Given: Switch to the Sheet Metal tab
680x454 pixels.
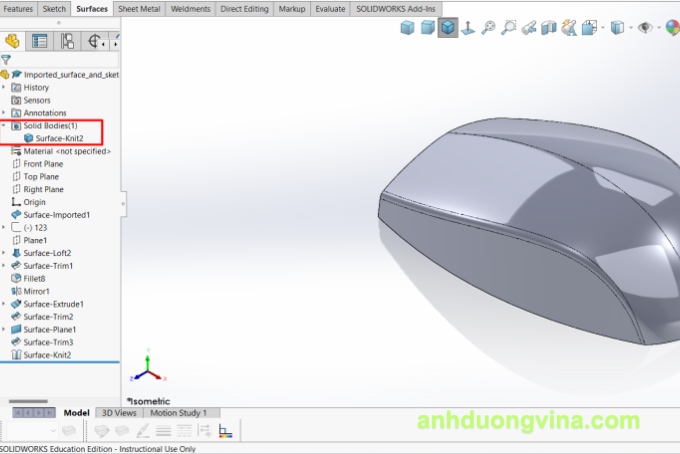Looking at the screenshot, I should tap(140, 8).
